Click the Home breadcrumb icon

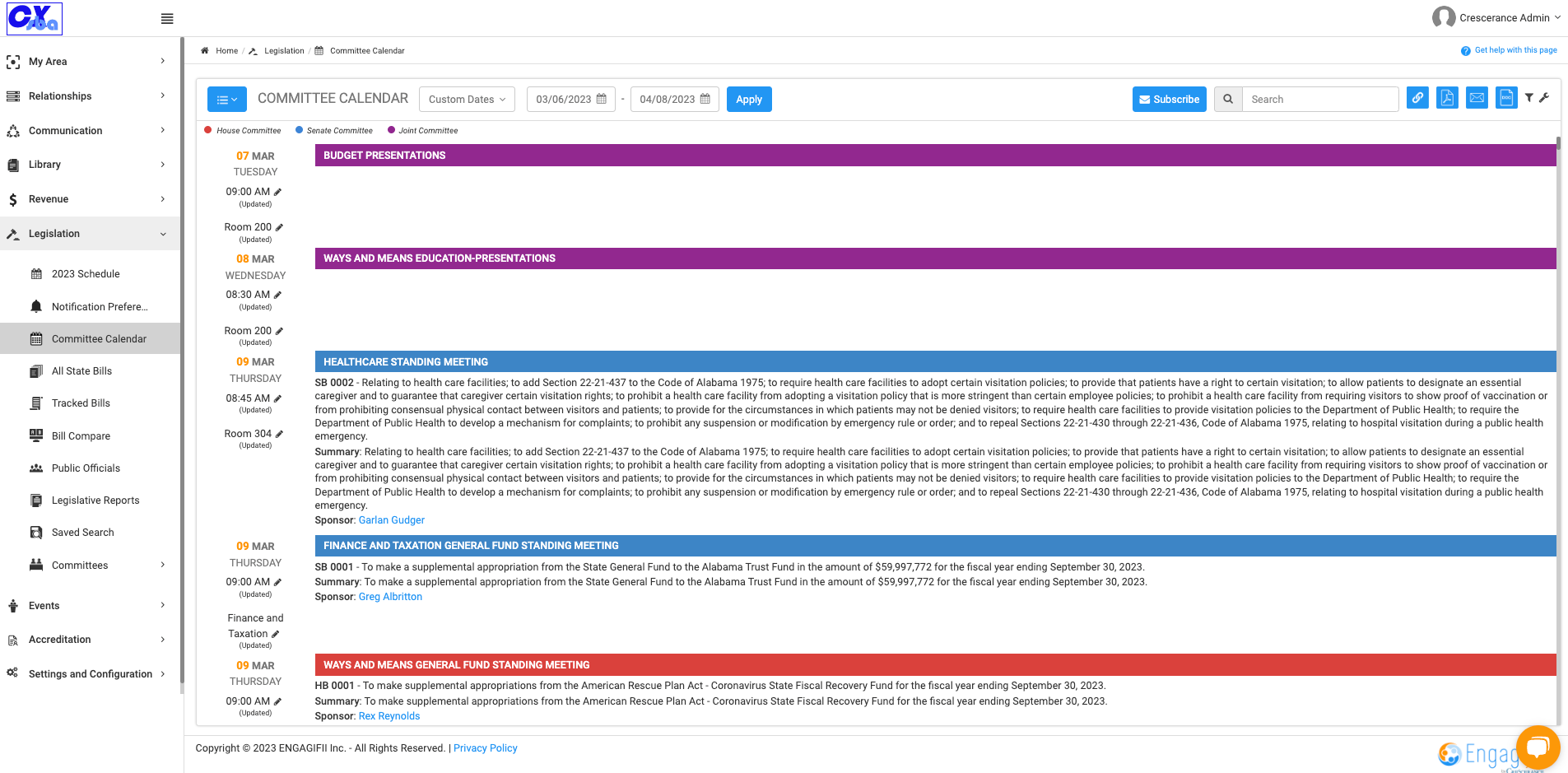click(x=205, y=50)
